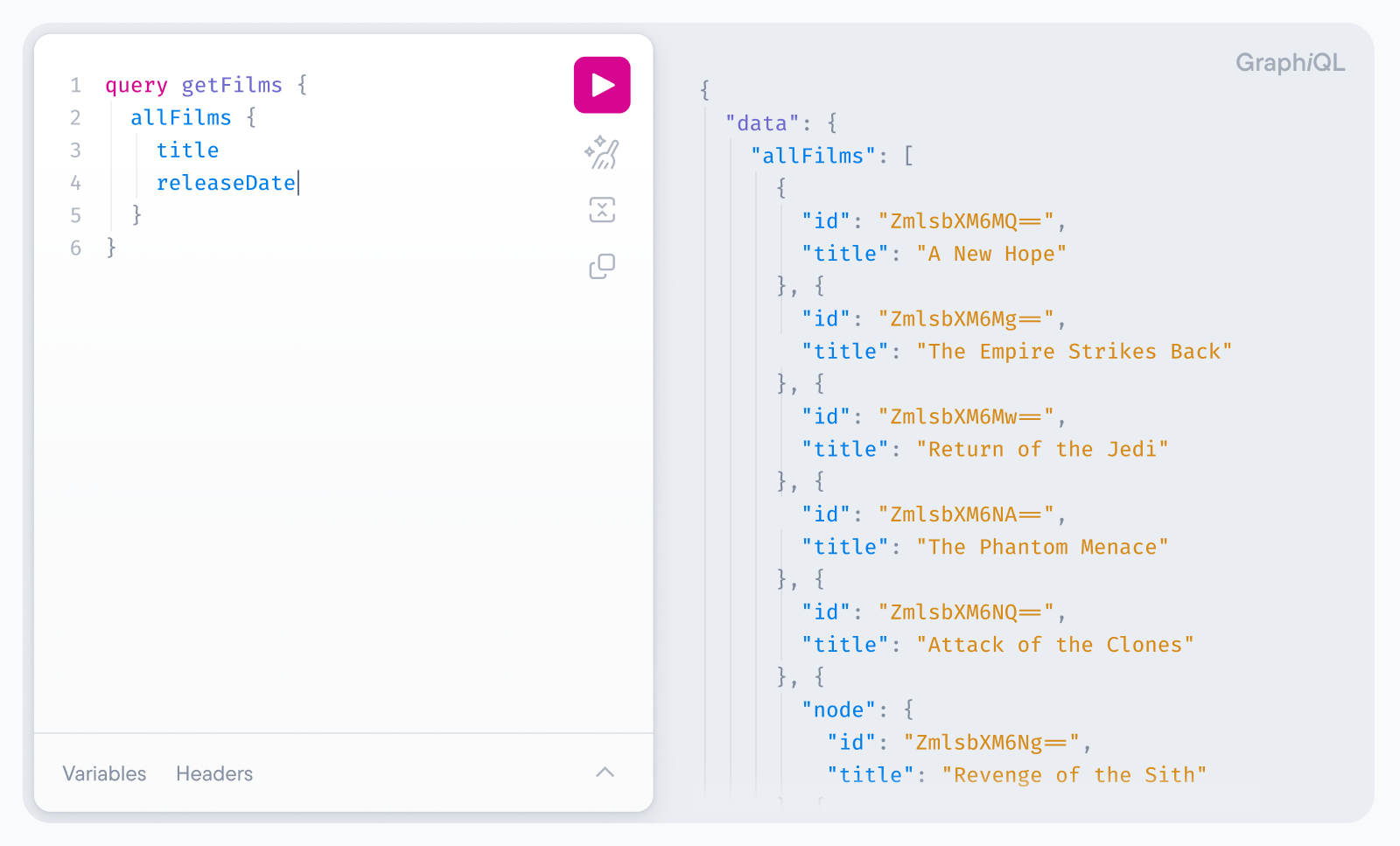Place the cursor after releaseDate on line 4
Screen dimensions: 1400x846
point(297,183)
